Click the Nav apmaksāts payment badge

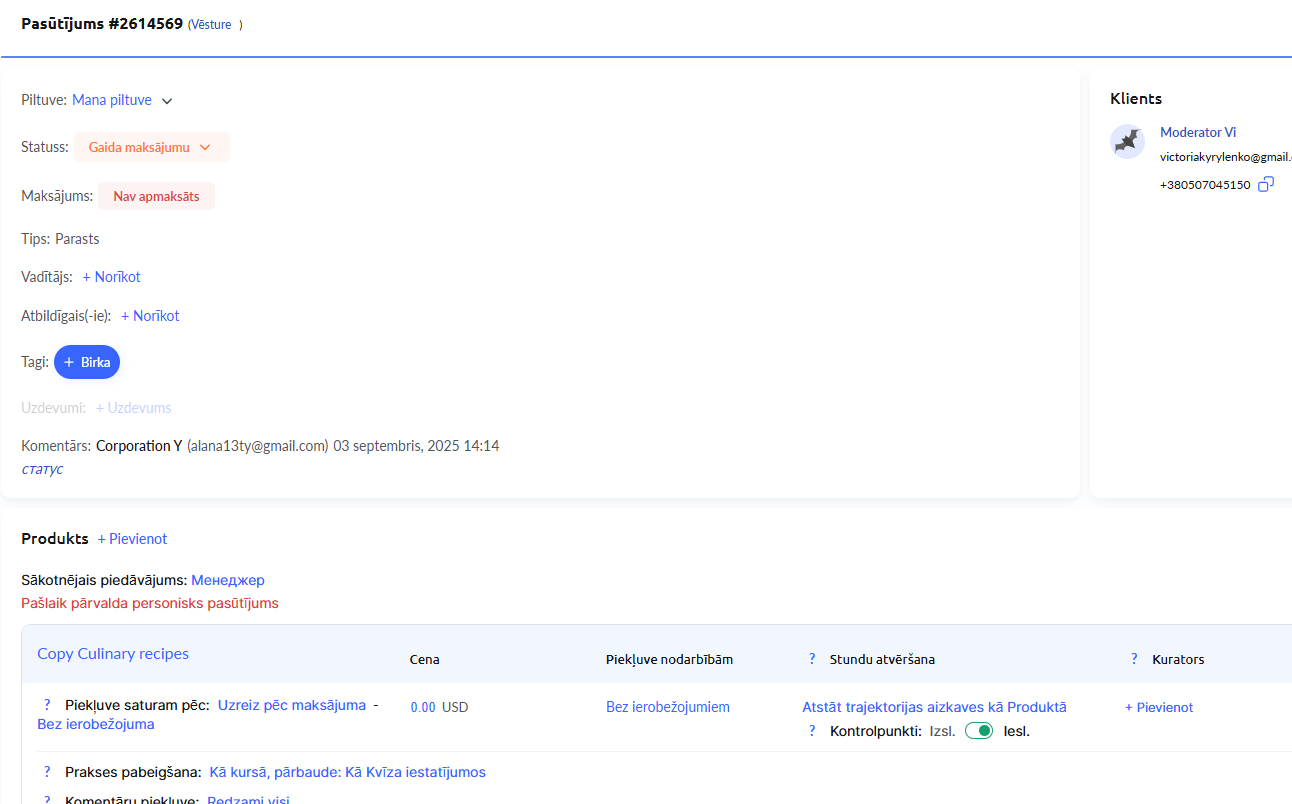click(156, 196)
